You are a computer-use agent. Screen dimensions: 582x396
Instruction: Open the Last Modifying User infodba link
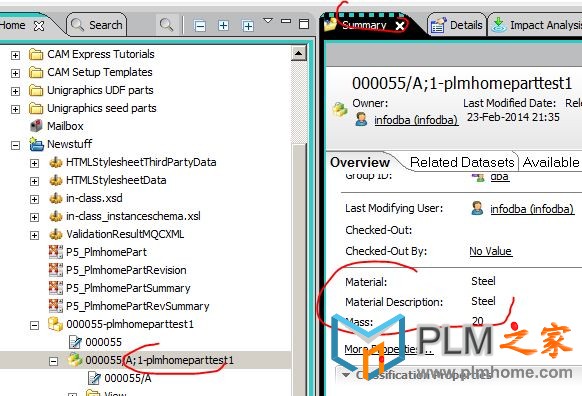pos(532,209)
